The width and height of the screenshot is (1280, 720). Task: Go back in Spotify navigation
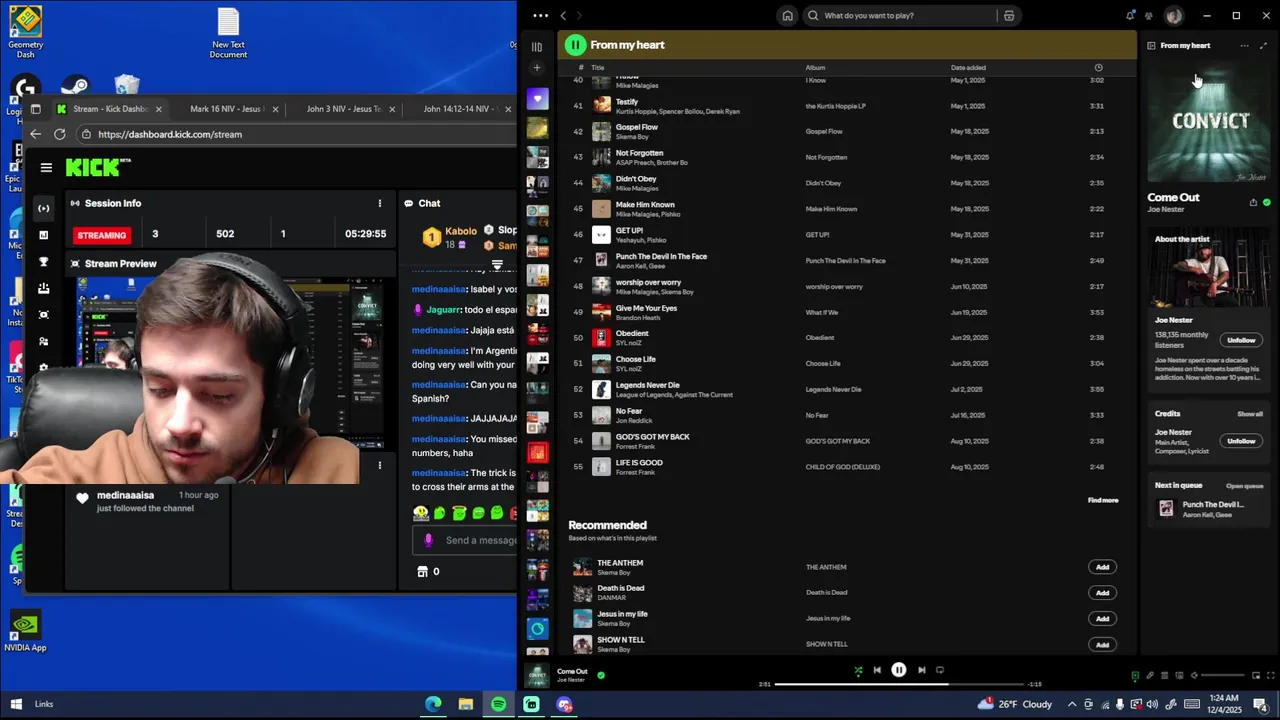tap(563, 15)
